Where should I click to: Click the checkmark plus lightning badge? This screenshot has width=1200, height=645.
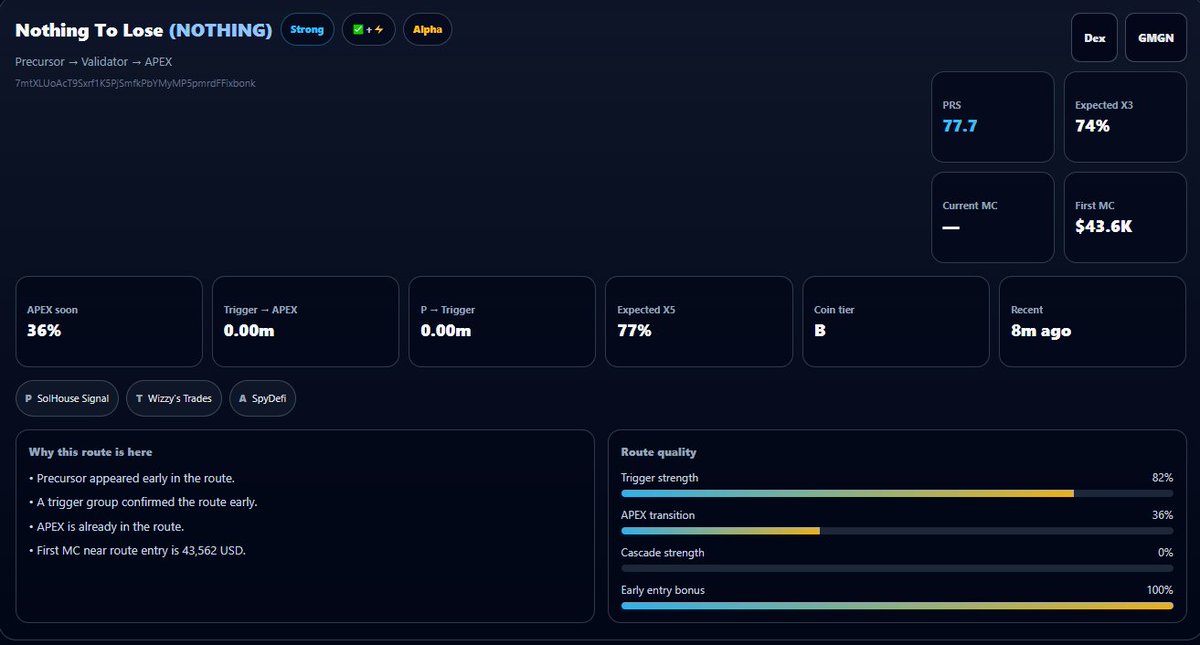[x=369, y=30]
